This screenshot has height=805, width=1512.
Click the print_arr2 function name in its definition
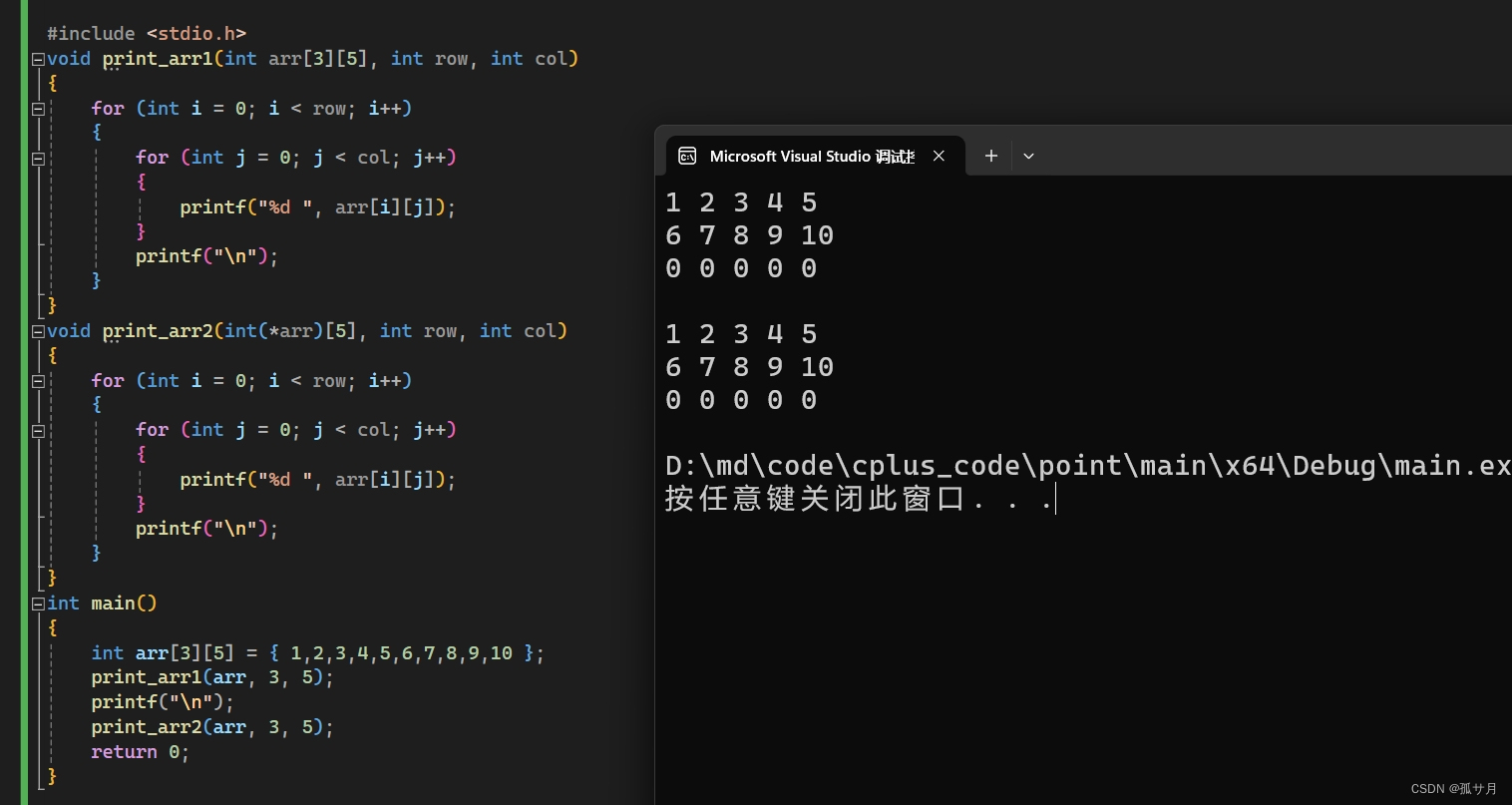pos(158,331)
